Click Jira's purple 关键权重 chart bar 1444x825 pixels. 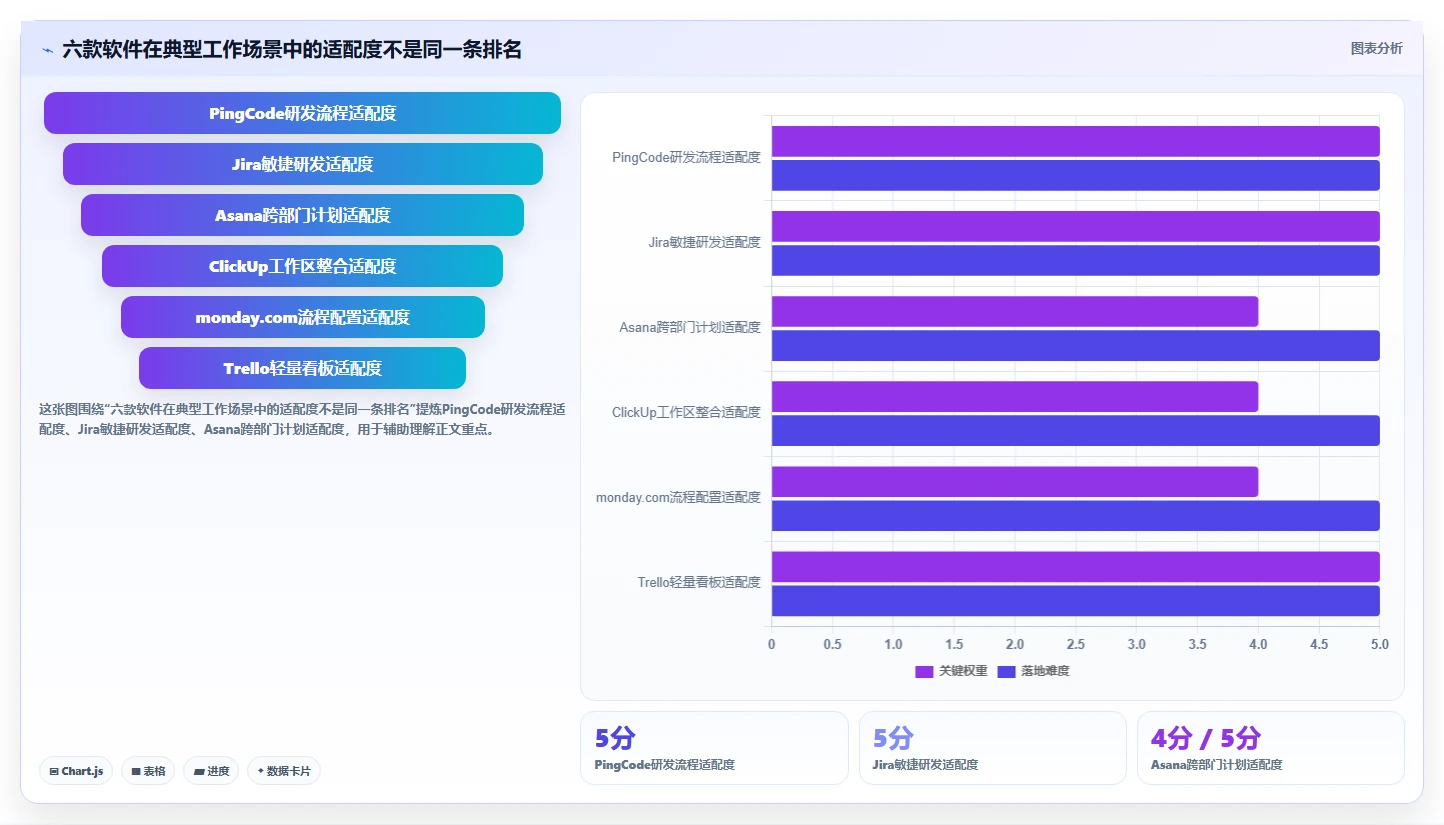tap(1075, 226)
